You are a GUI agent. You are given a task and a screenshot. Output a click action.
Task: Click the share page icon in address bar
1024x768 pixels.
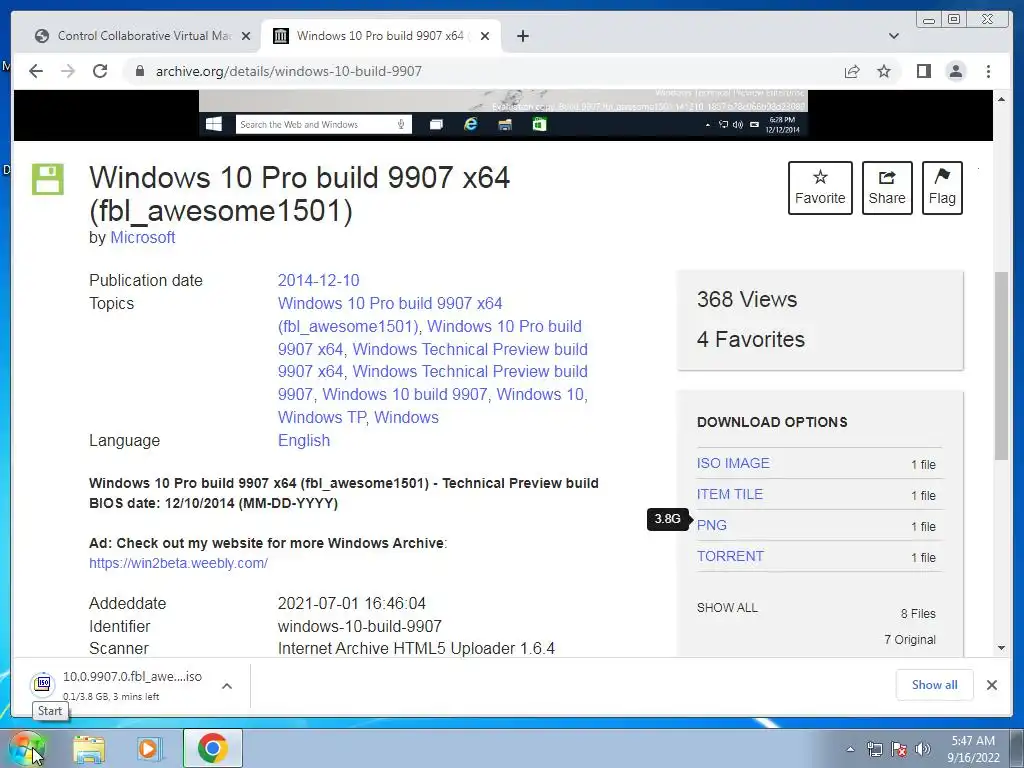(x=852, y=71)
